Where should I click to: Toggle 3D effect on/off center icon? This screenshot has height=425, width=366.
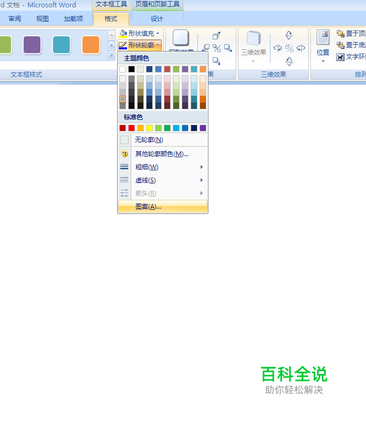289,48
